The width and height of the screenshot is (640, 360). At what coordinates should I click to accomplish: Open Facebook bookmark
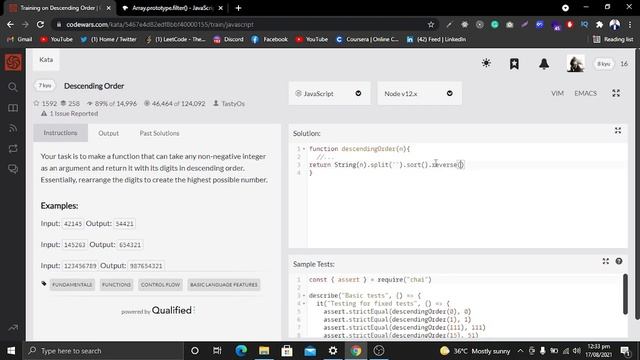(270, 39)
